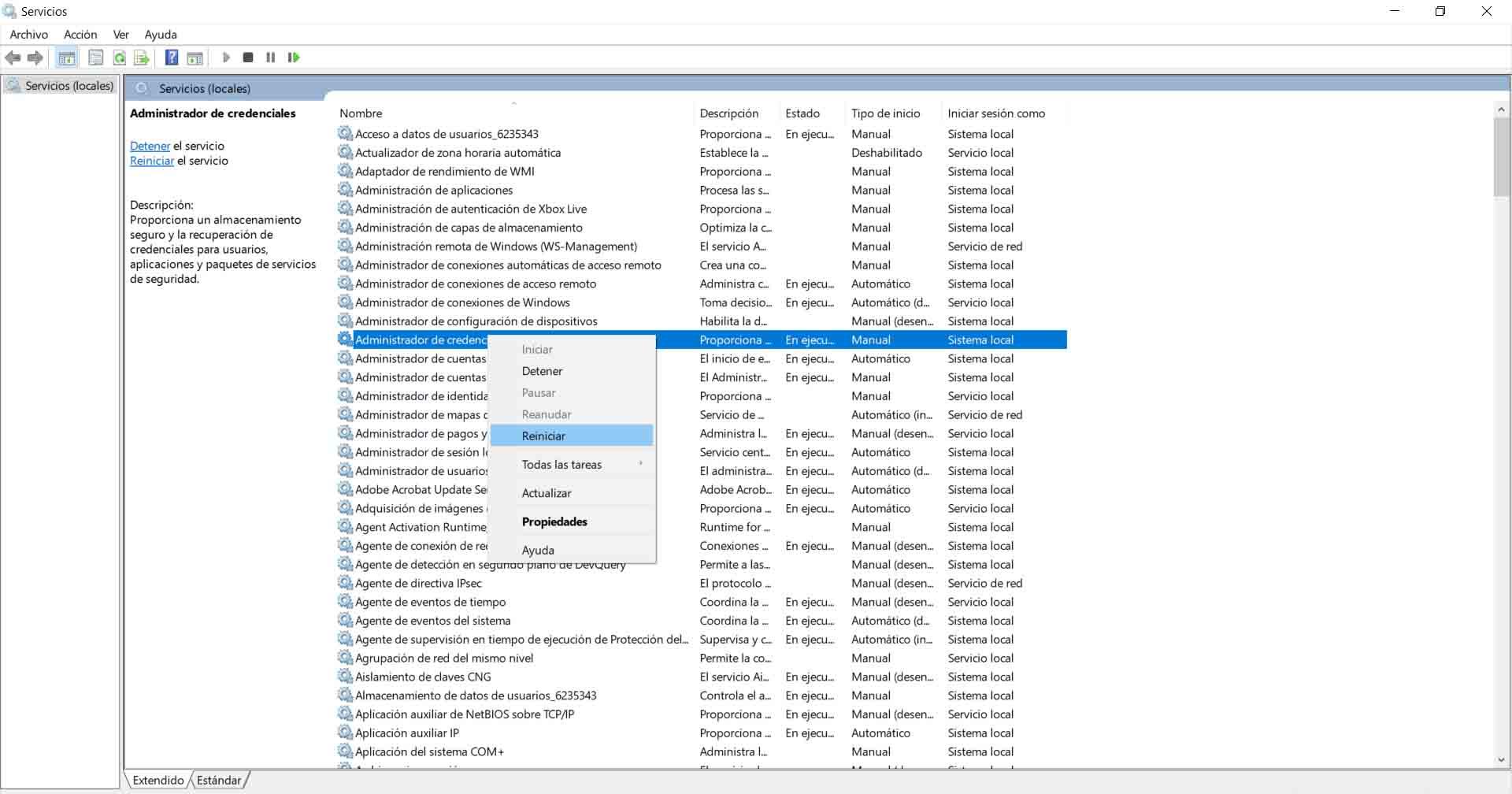Click the vertical scrollbar thumb
The width and height of the screenshot is (1512, 794).
click(x=1502, y=157)
